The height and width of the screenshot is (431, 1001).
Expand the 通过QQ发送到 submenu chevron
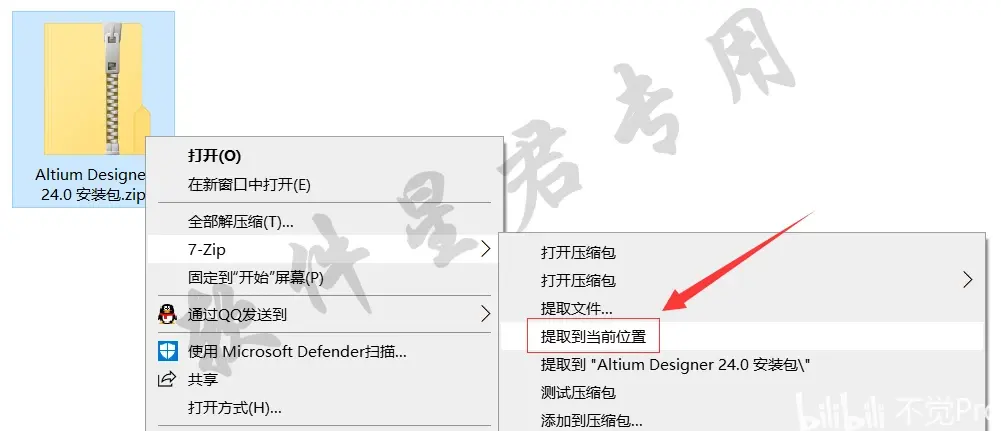(x=486, y=314)
